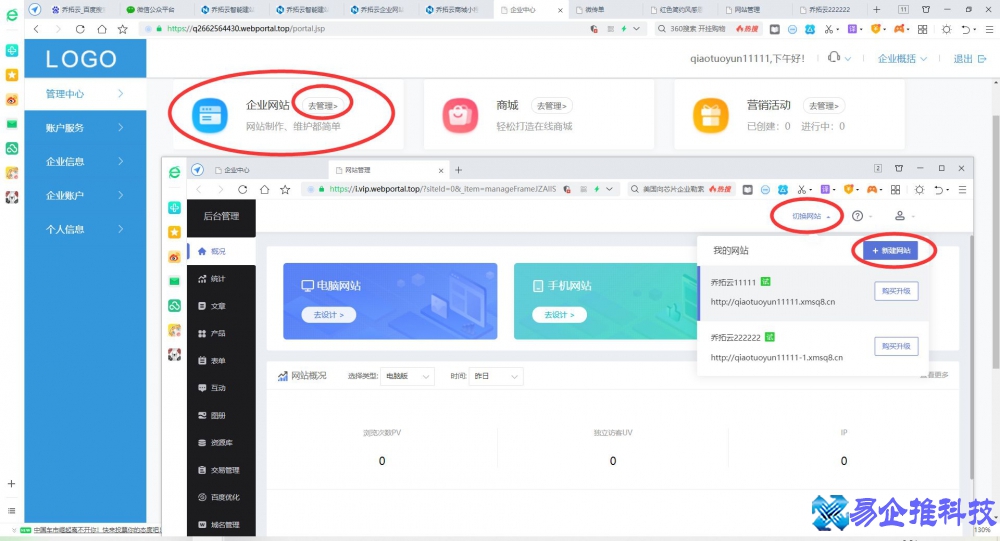Click inner browser reload icon
Image resolution: width=1000 pixels, height=541 pixels.
[x=242, y=189]
